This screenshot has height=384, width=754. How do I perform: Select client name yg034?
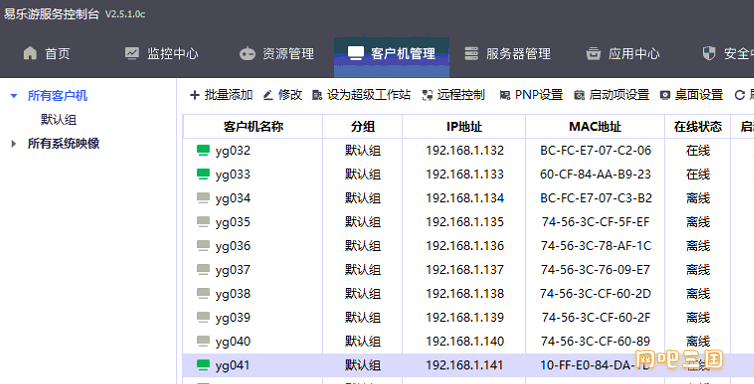click(233, 198)
